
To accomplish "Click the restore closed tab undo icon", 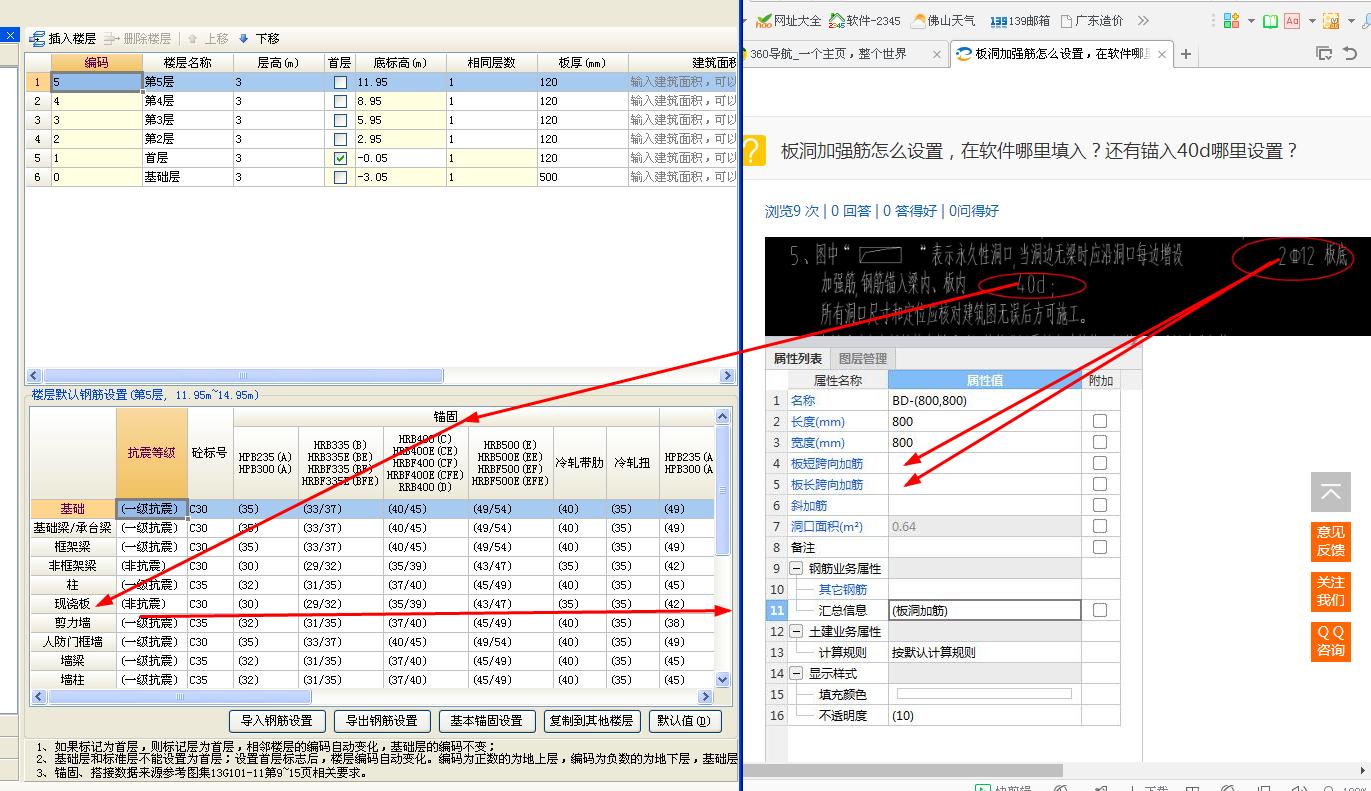I will pos(1350,54).
